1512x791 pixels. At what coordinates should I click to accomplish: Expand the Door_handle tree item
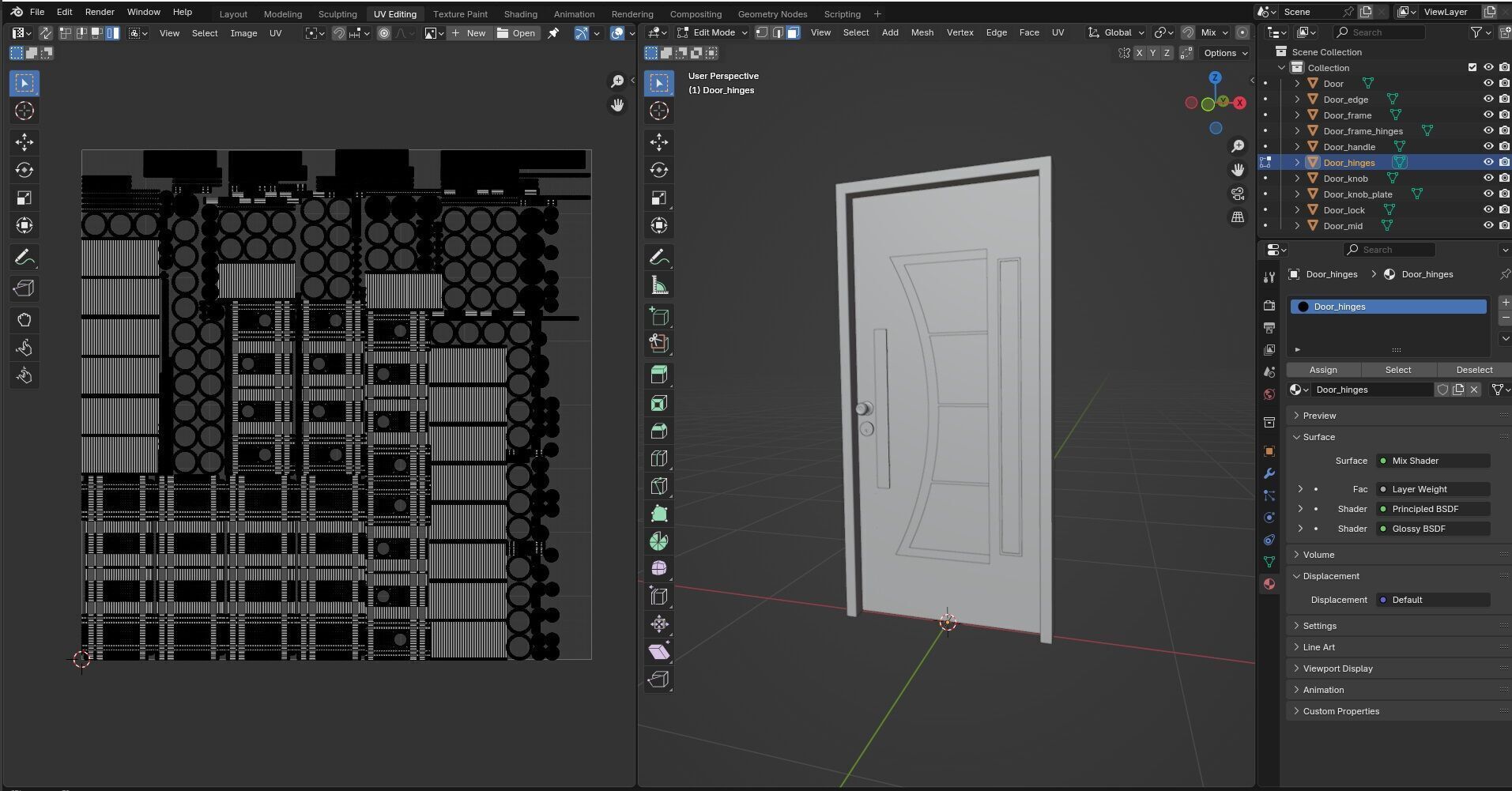coord(1297,147)
